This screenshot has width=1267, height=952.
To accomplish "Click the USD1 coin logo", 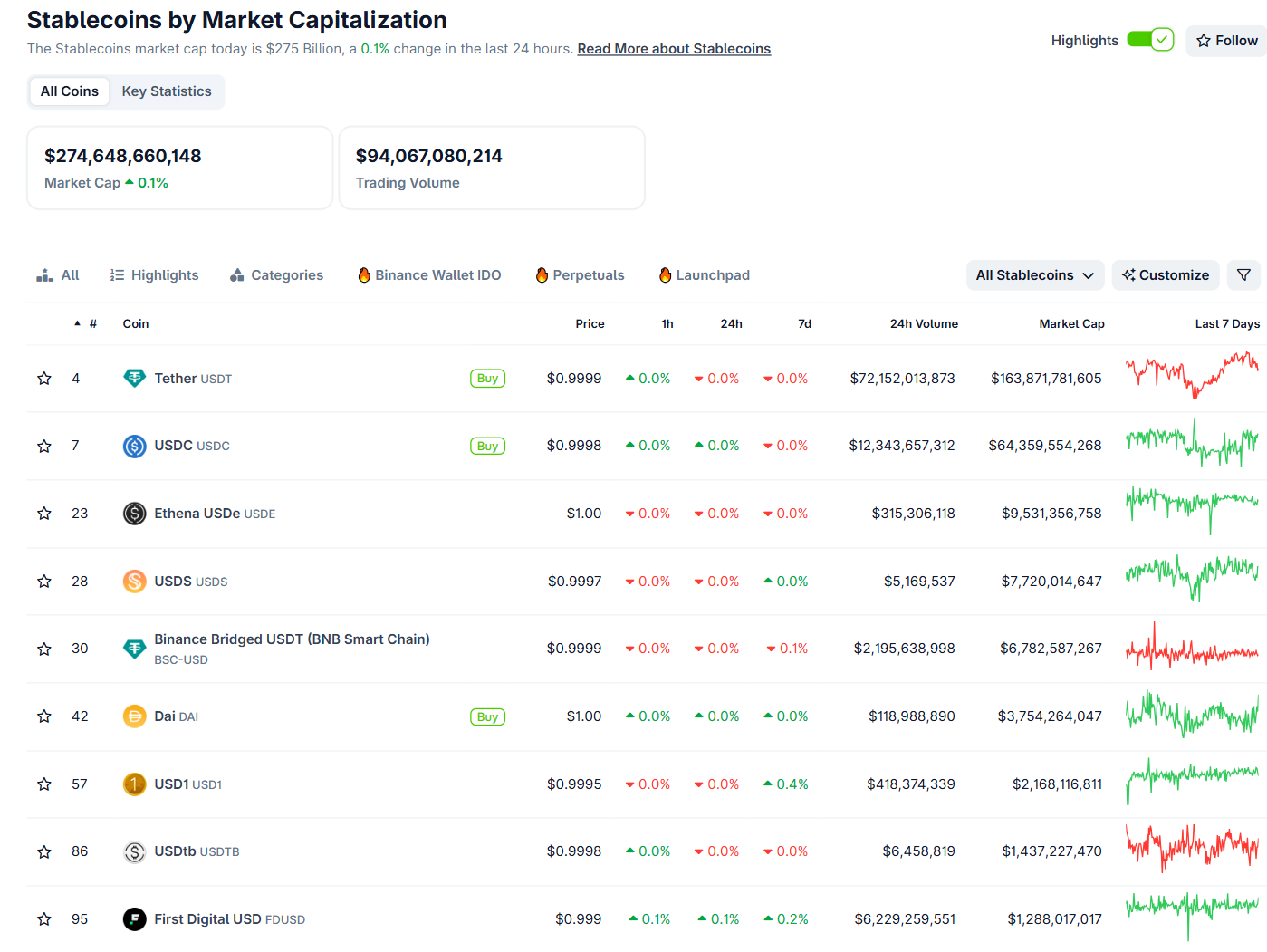I will click(134, 784).
